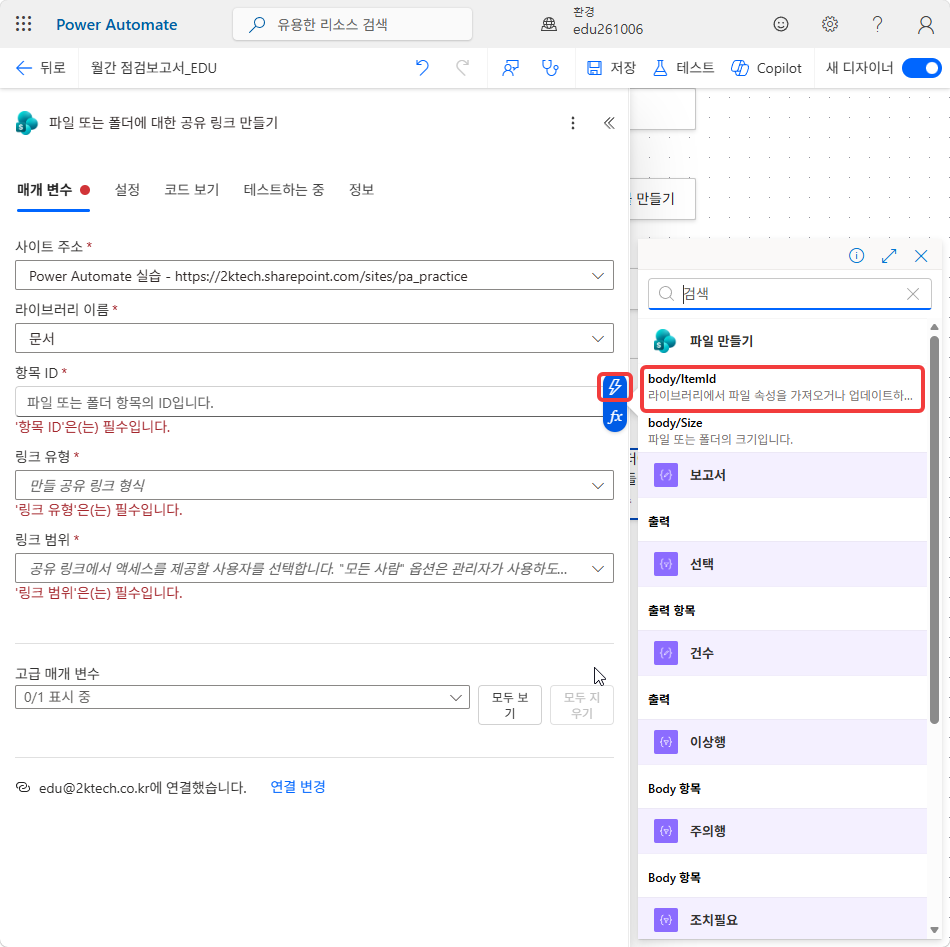
Task: Click the connection link icon beside edu@2ktech.co.kr
Action: tap(23, 787)
